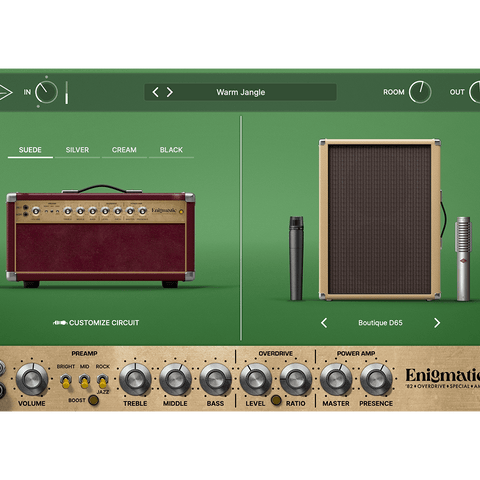This screenshot has height=480, width=480.
Task: Click the overdrive RATIO knob
Action: coord(296,379)
